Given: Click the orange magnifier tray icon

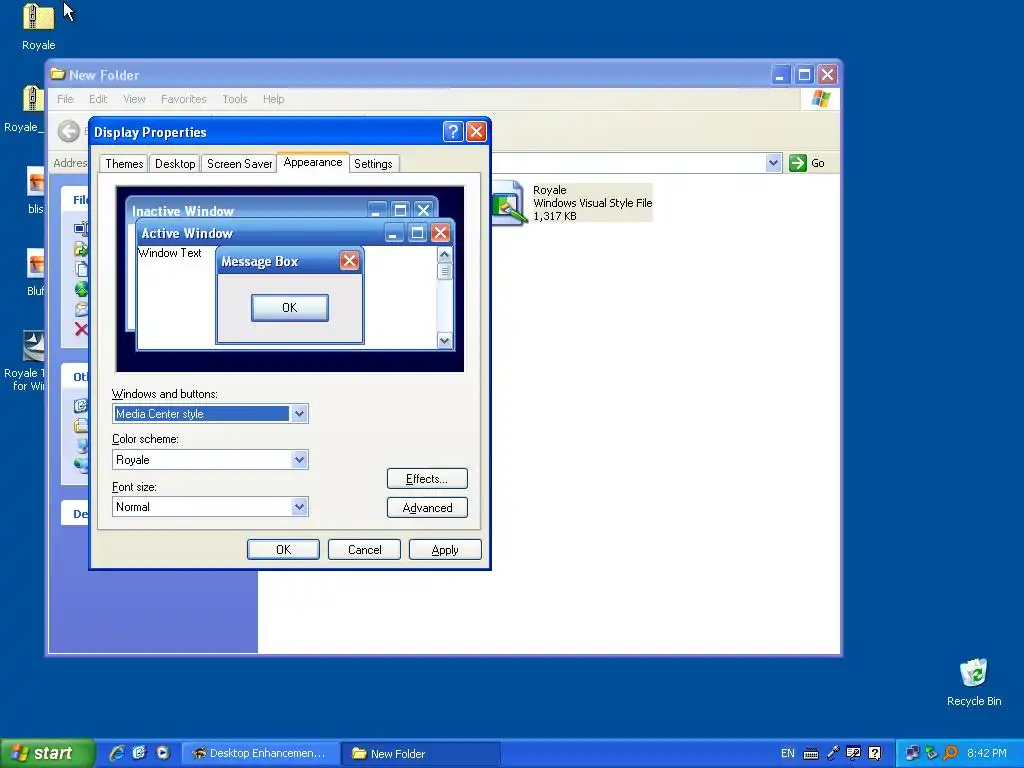Looking at the screenshot, I should (951, 753).
